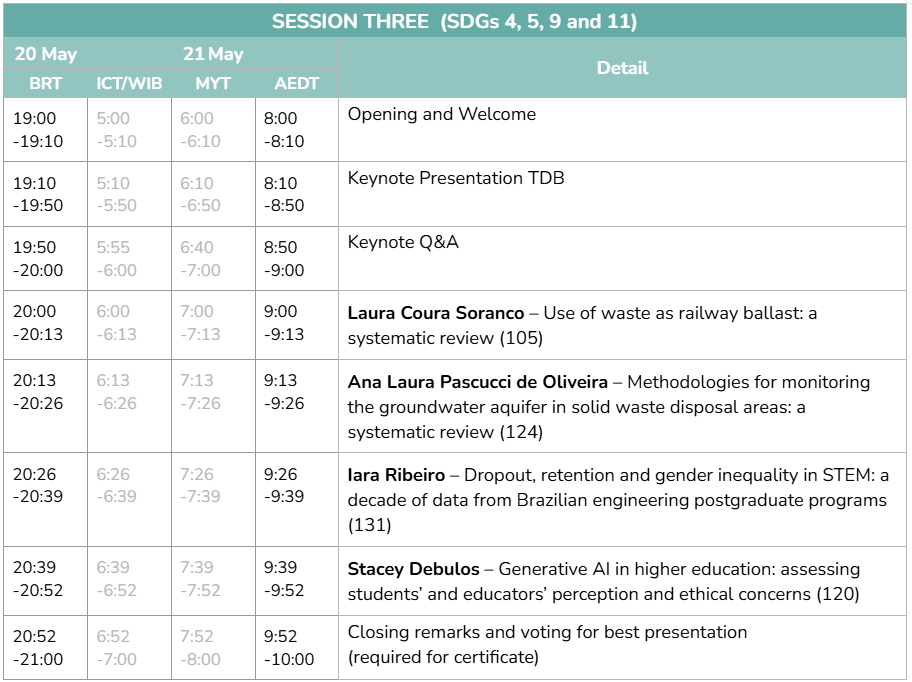912x682 pixels.
Task: Select the MYT column header
Action: 213,83
